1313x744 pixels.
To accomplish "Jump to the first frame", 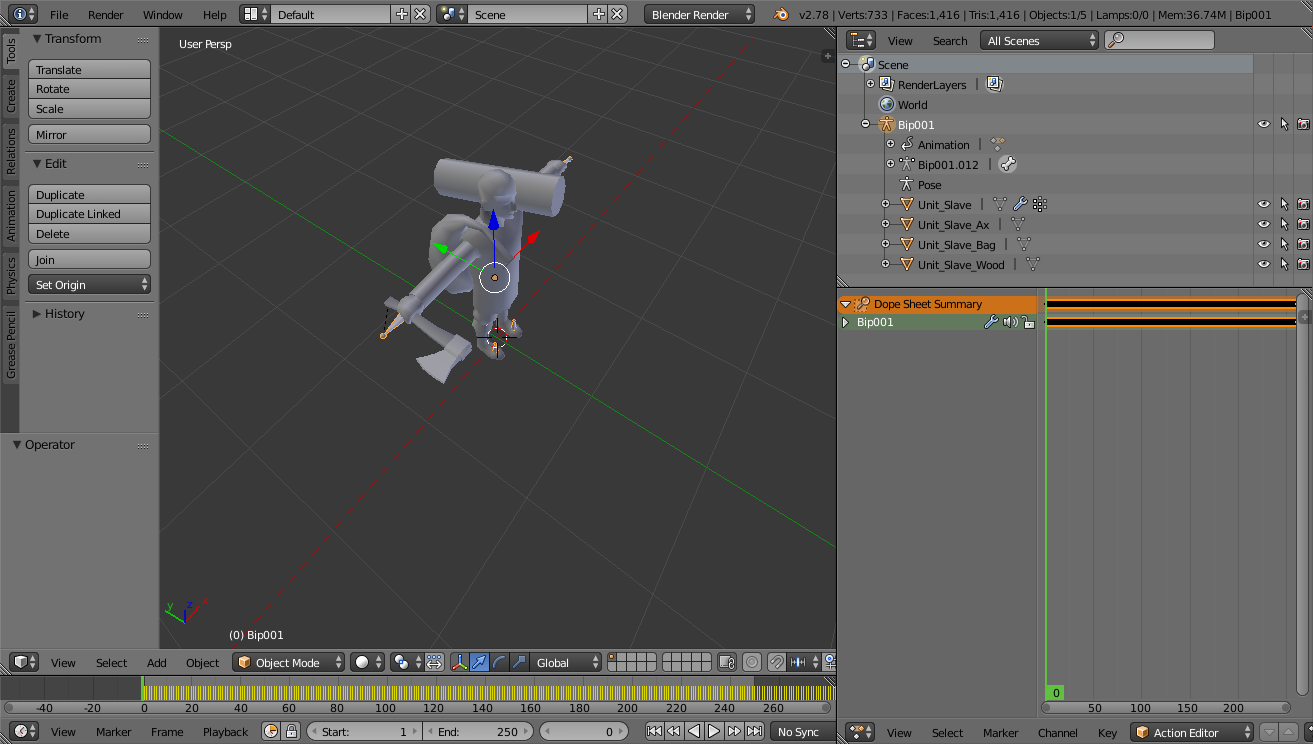I will click(x=654, y=731).
